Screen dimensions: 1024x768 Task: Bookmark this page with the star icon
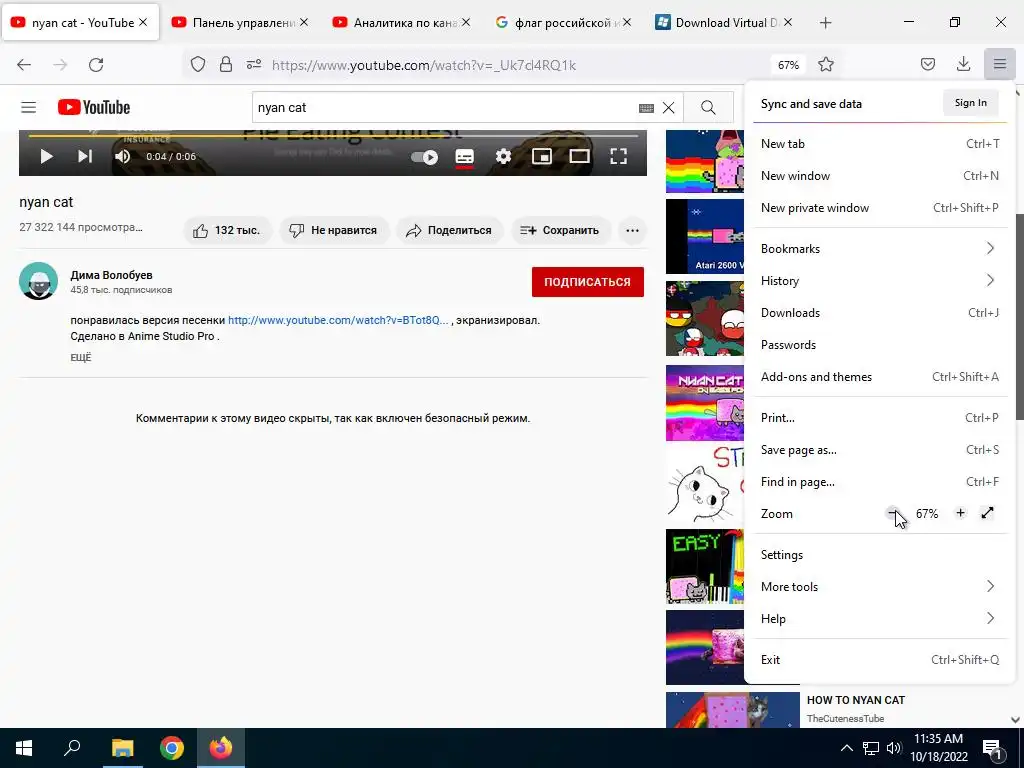[x=826, y=65]
